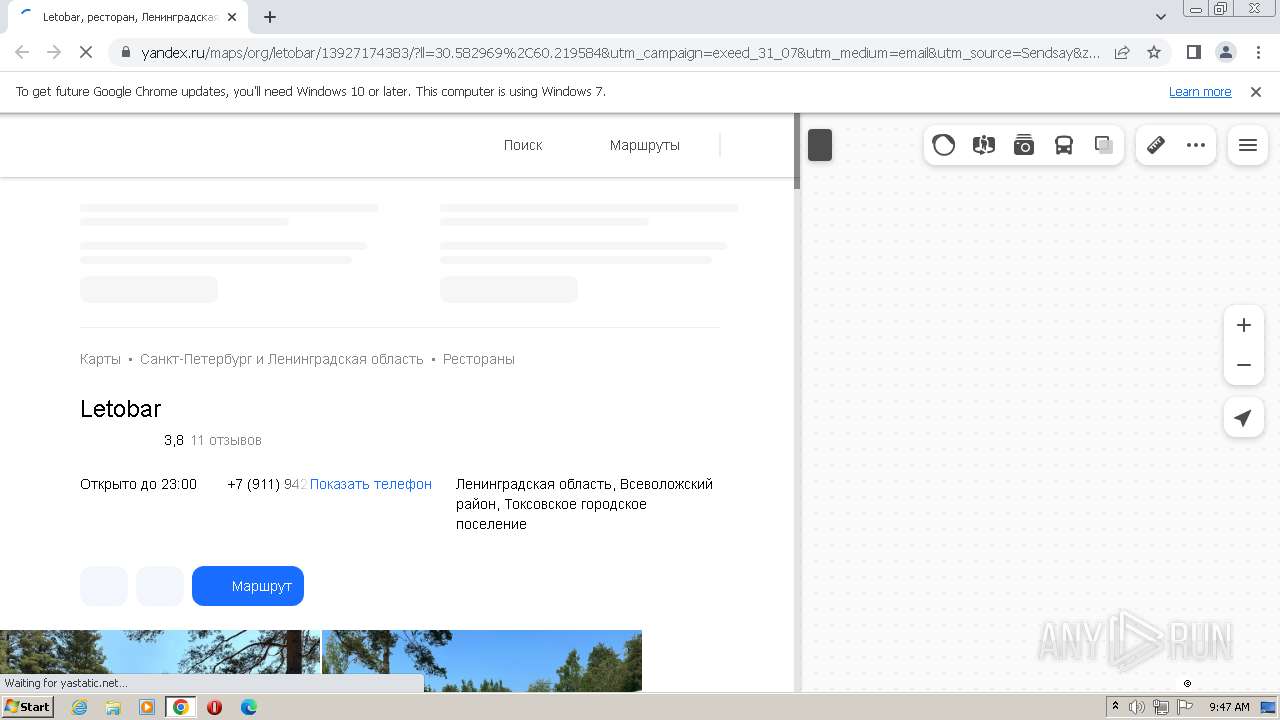Locate my position on the map
The image size is (1280, 720).
coord(1244,417)
